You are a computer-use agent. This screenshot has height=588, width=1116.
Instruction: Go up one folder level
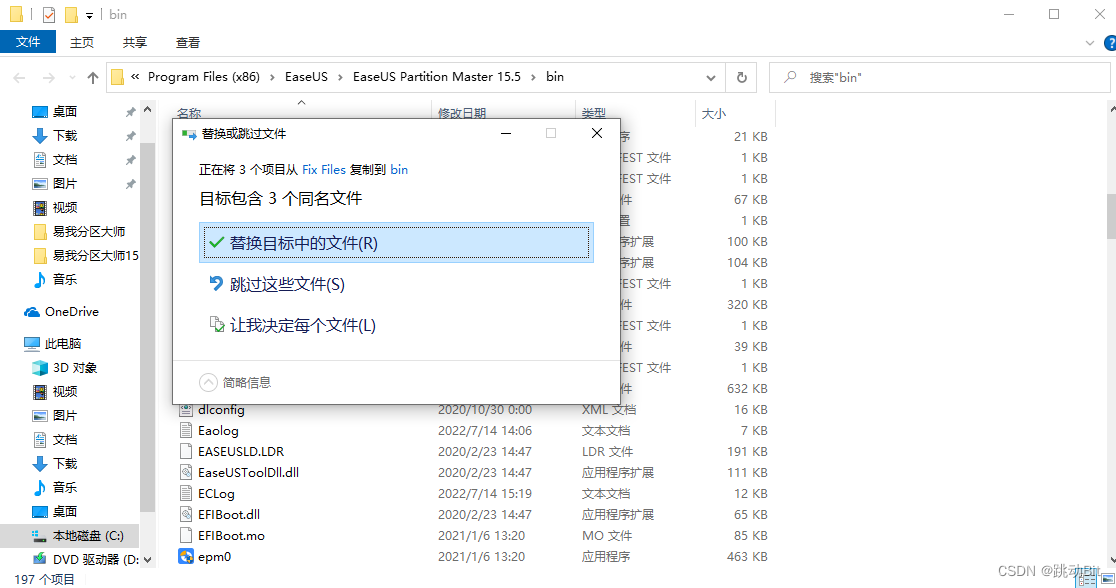tap(93, 78)
